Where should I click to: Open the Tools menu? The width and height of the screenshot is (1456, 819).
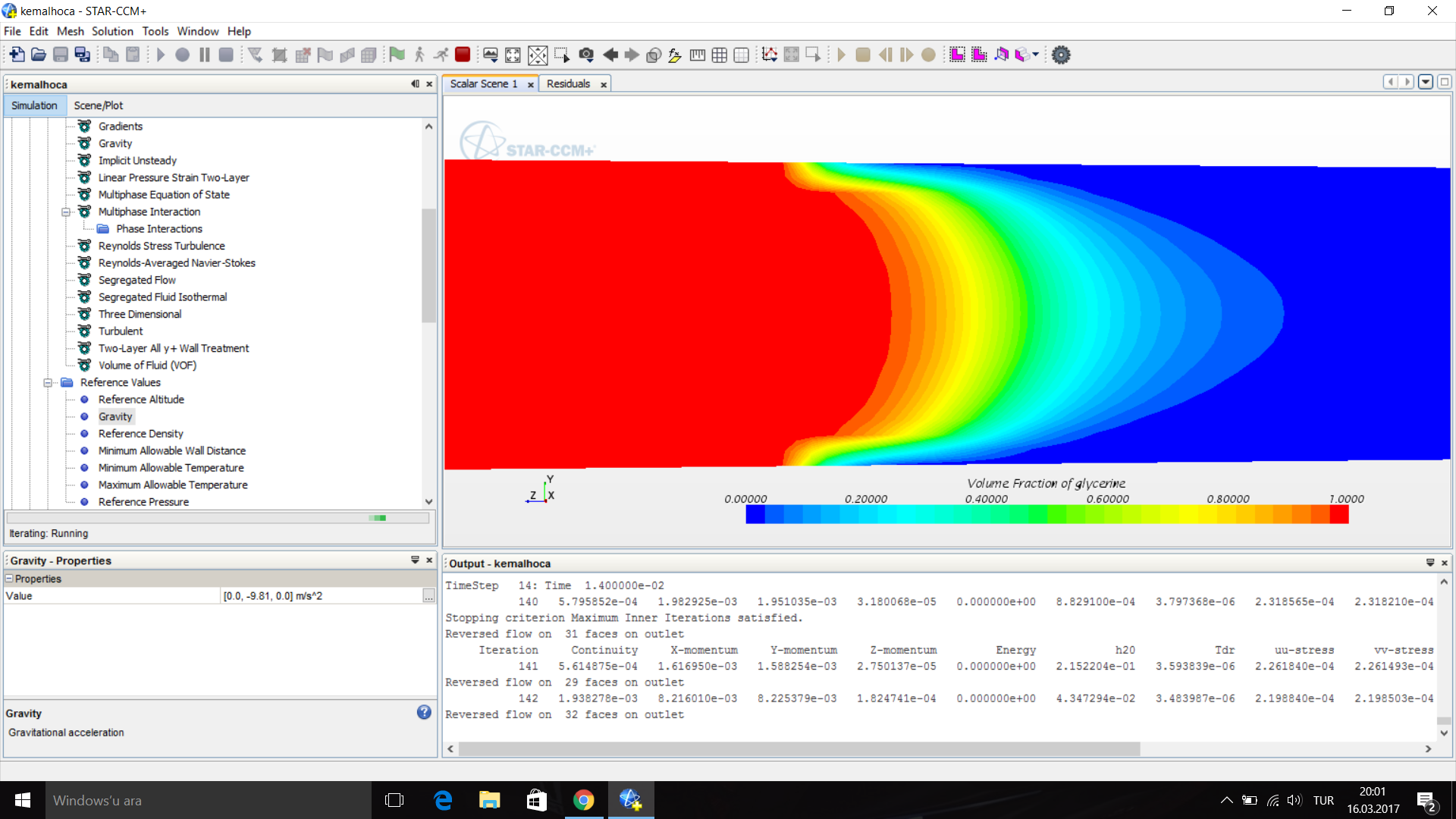pyautogui.click(x=155, y=31)
